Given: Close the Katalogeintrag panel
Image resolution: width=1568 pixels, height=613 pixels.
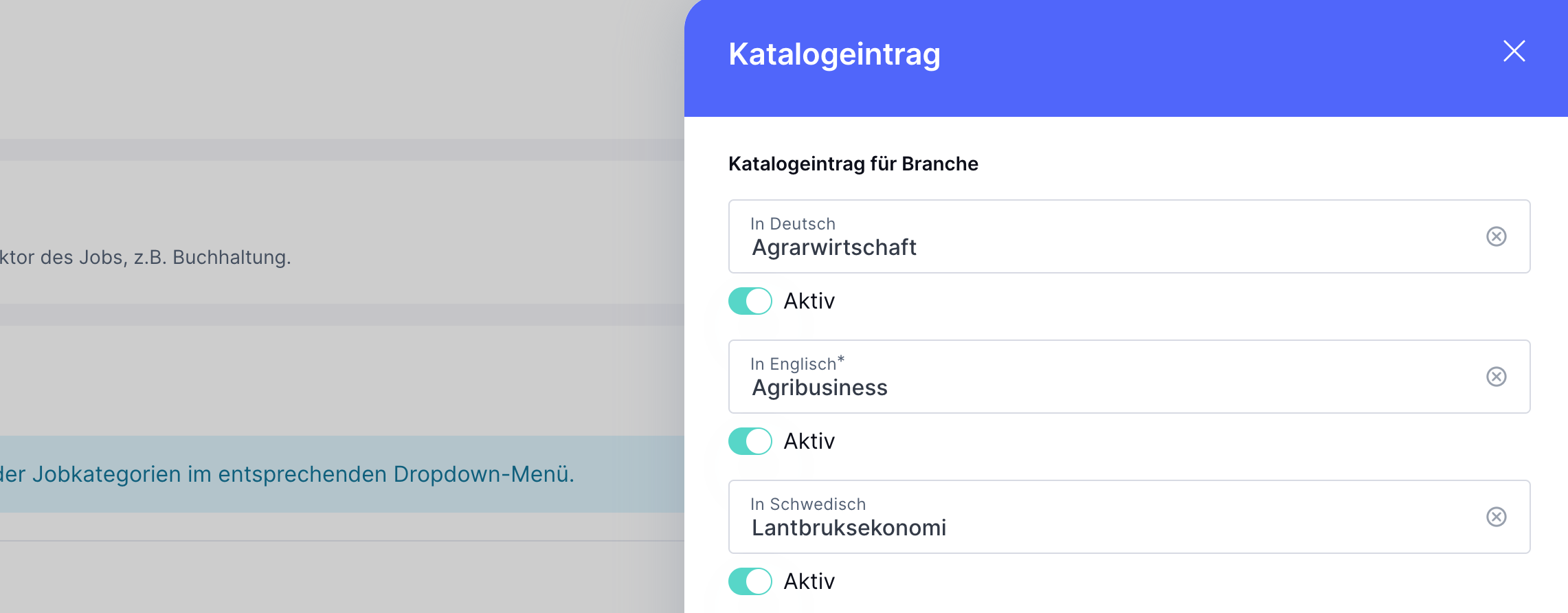Looking at the screenshot, I should [x=1514, y=51].
